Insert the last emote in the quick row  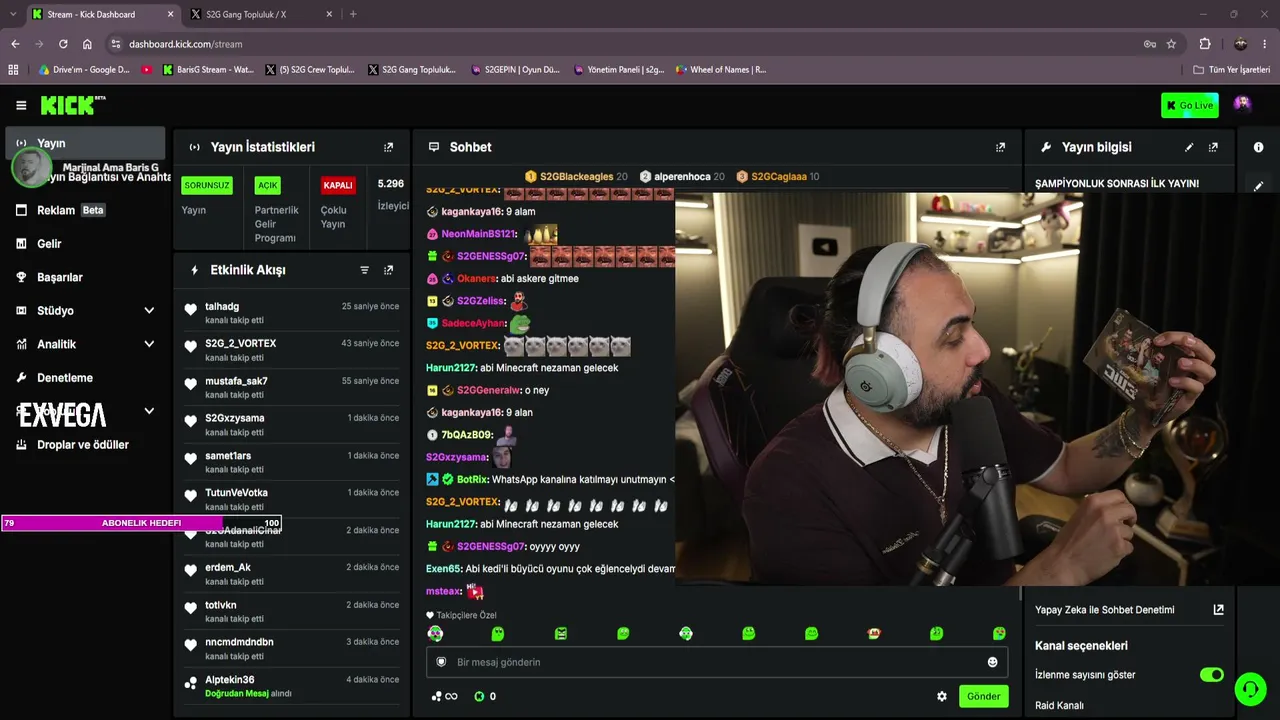[x=999, y=633]
